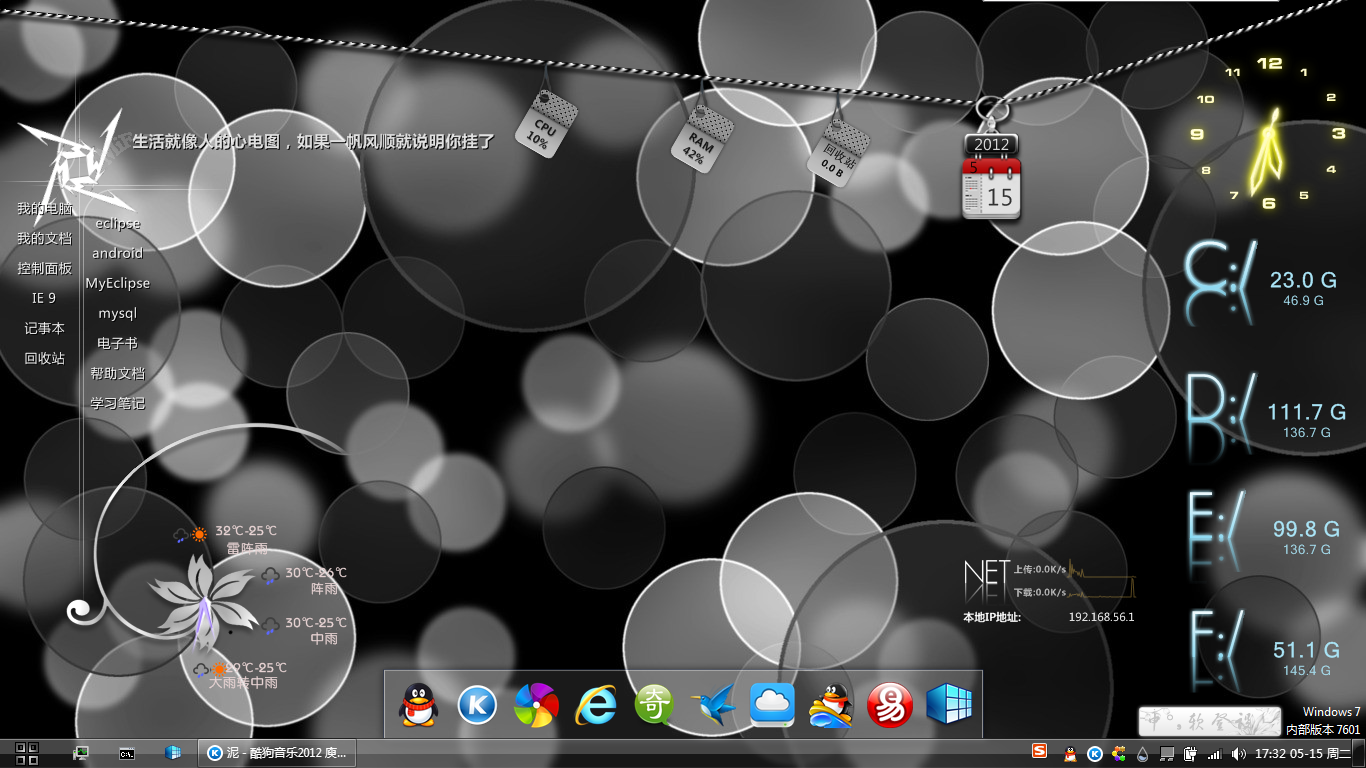
Task: Open QQ from the system tray penguin
Action: 1070,754
